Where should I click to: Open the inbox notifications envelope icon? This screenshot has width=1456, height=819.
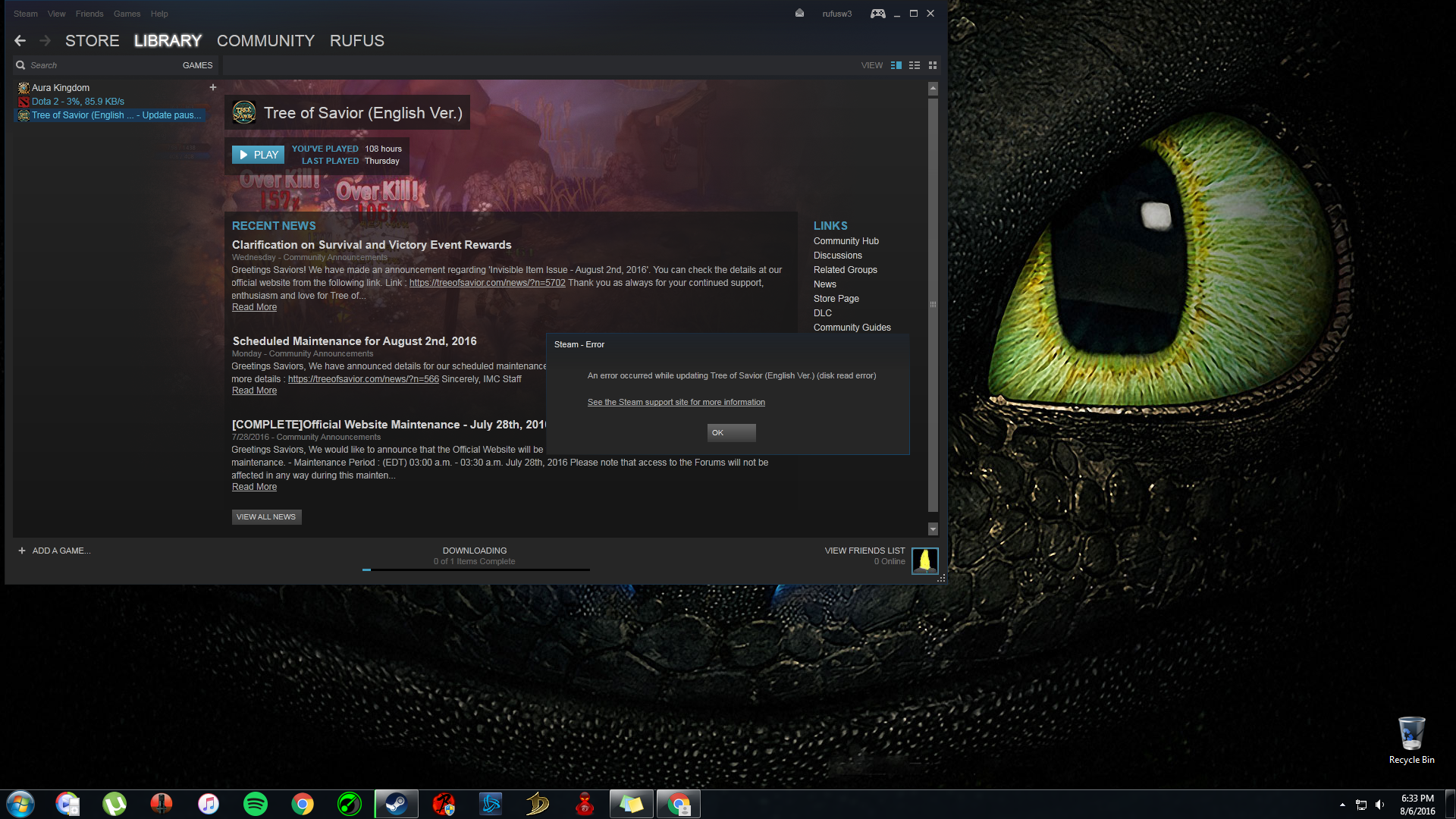point(799,14)
